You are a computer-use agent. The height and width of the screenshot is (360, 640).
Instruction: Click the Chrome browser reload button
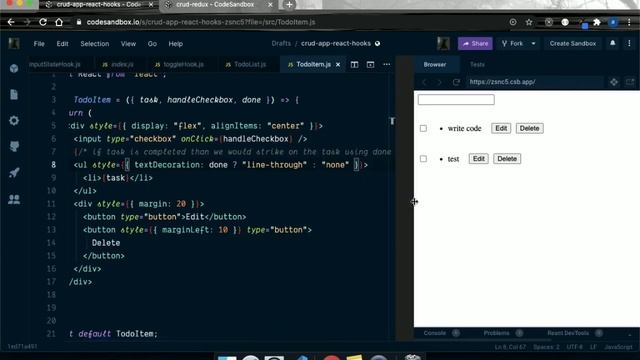point(43,22)
